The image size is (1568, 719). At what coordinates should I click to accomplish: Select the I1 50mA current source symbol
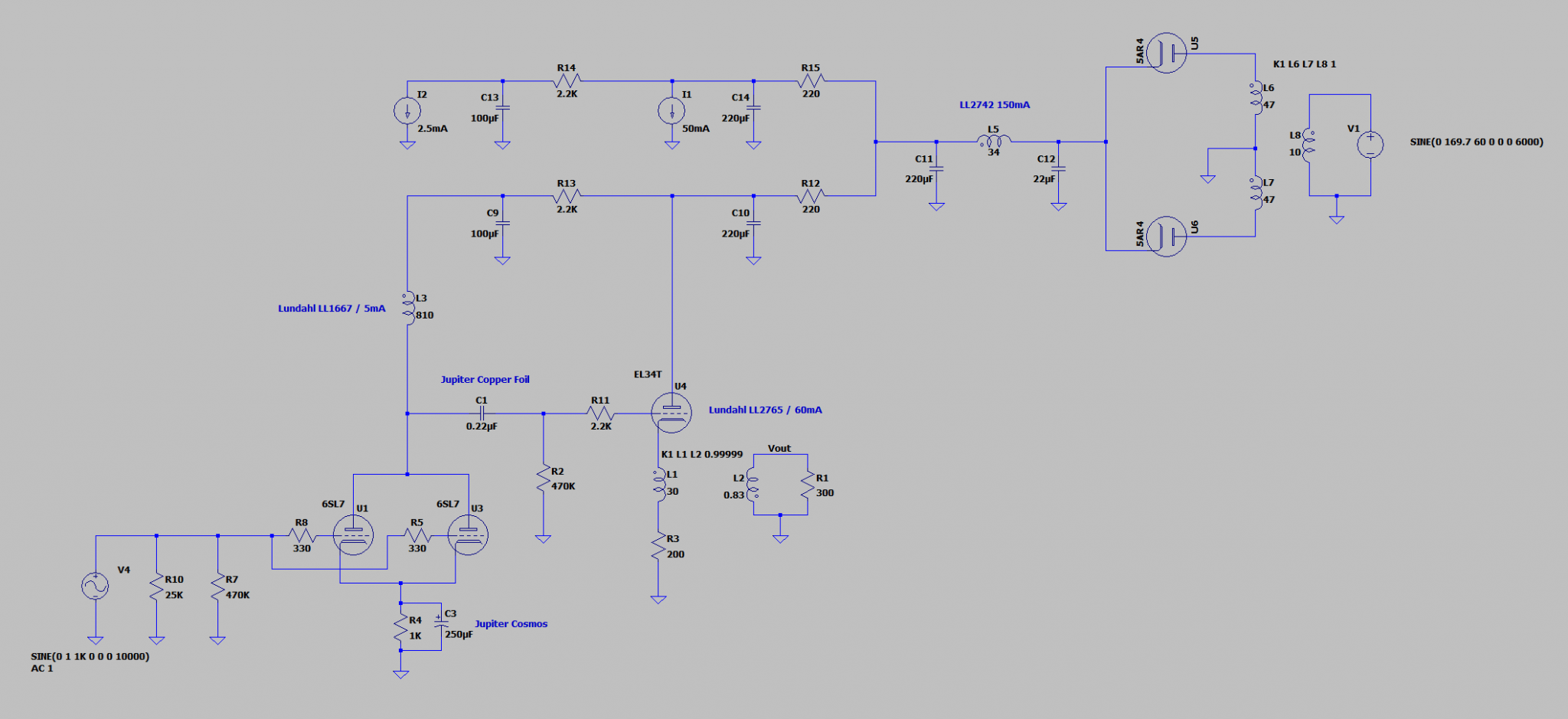671,111
